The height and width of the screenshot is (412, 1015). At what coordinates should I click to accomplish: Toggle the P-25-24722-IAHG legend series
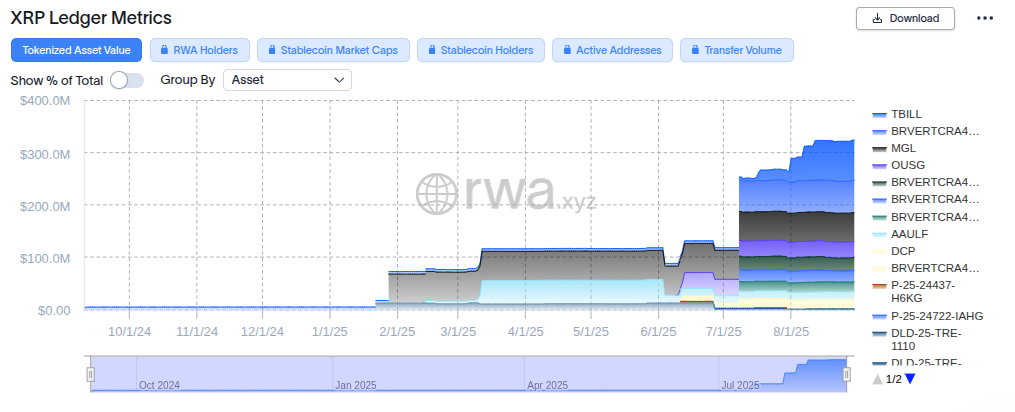(928, 316)
